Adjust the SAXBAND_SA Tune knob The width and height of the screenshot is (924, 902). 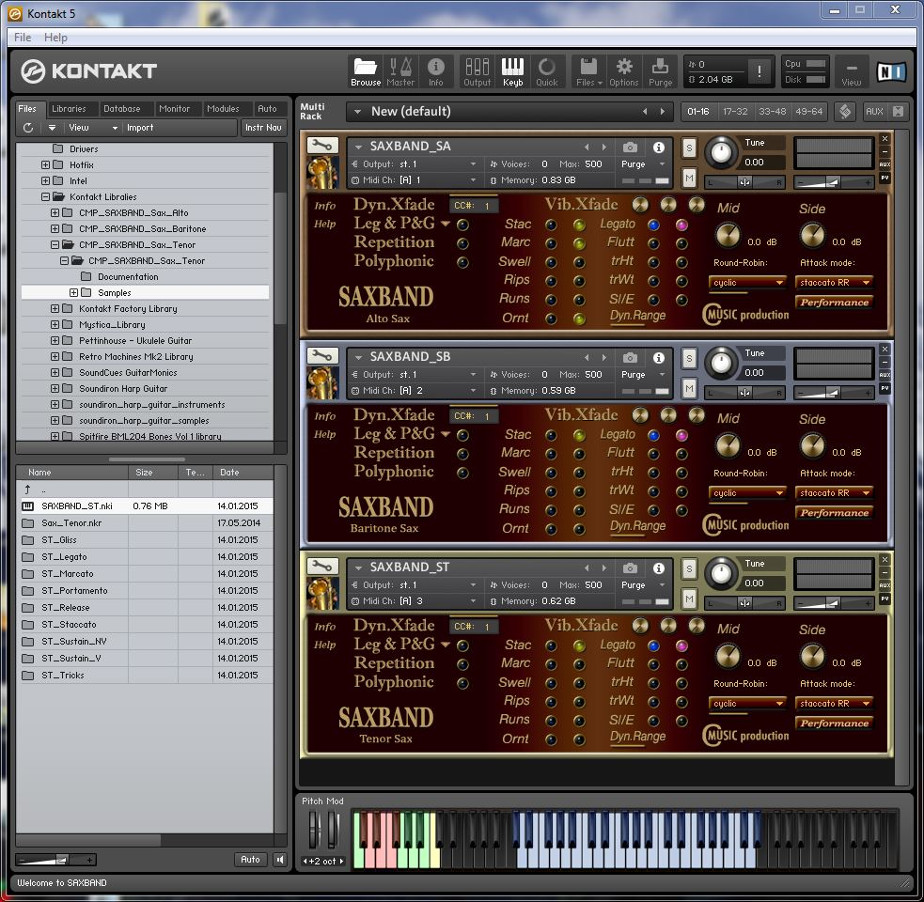[721, 153]
